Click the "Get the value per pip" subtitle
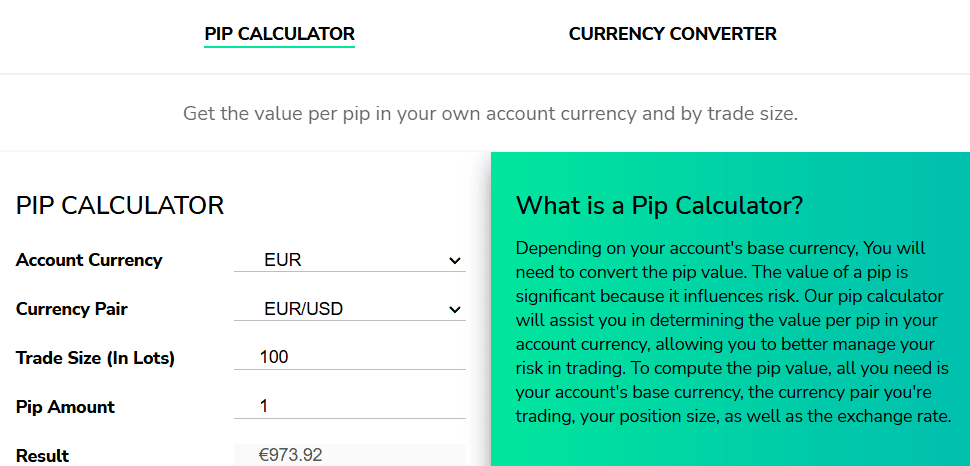Image resolution: width=970 pixels, height=466 pixels. 490,113
